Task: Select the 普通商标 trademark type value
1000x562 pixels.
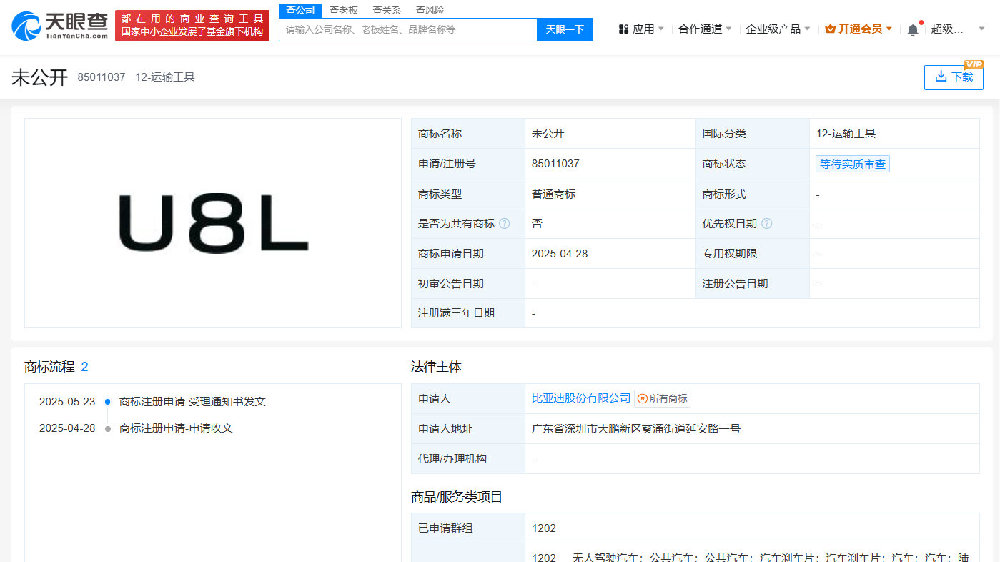Action: tap(554, 194)
